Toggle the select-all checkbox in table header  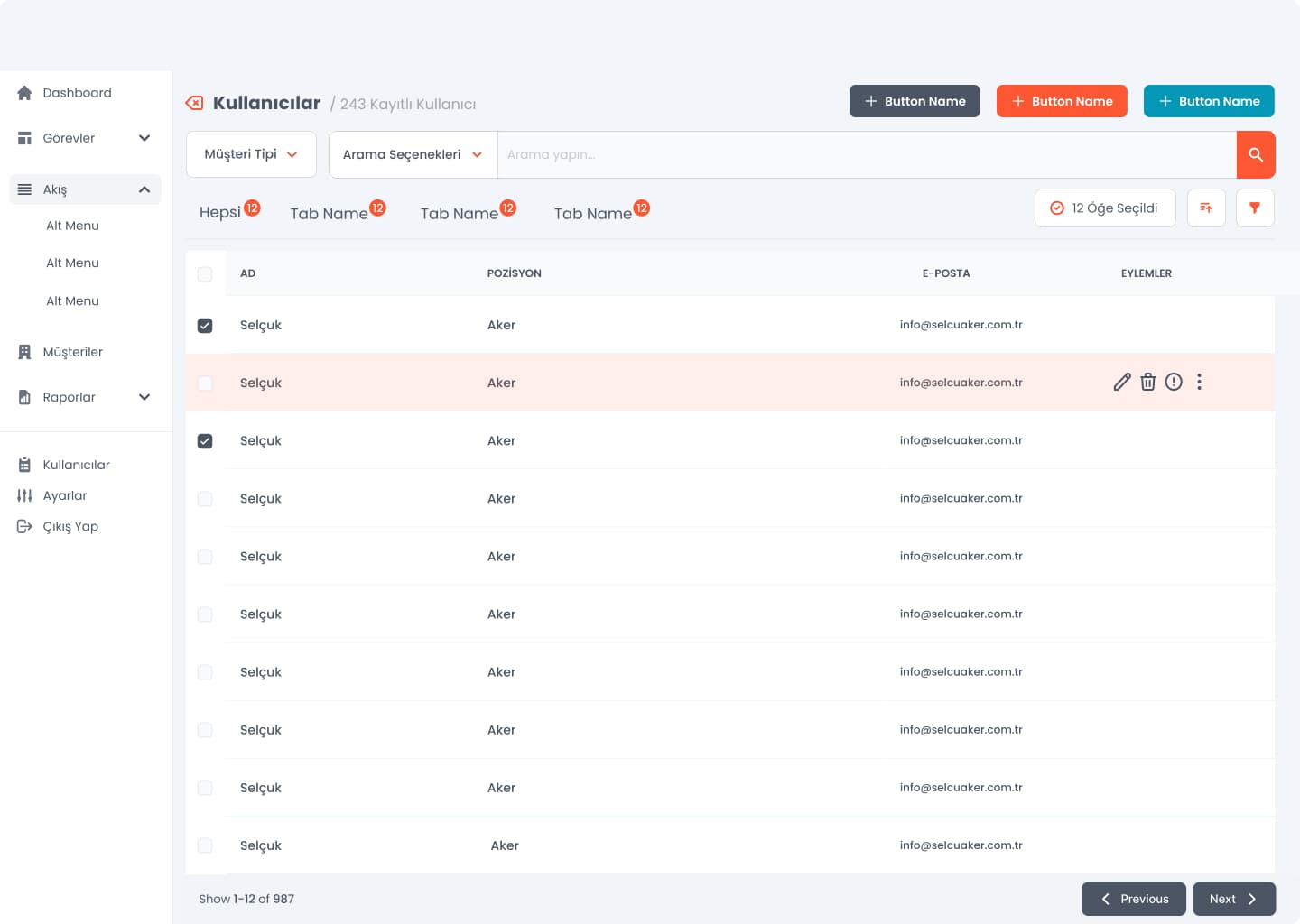click(x=205, y=274)
